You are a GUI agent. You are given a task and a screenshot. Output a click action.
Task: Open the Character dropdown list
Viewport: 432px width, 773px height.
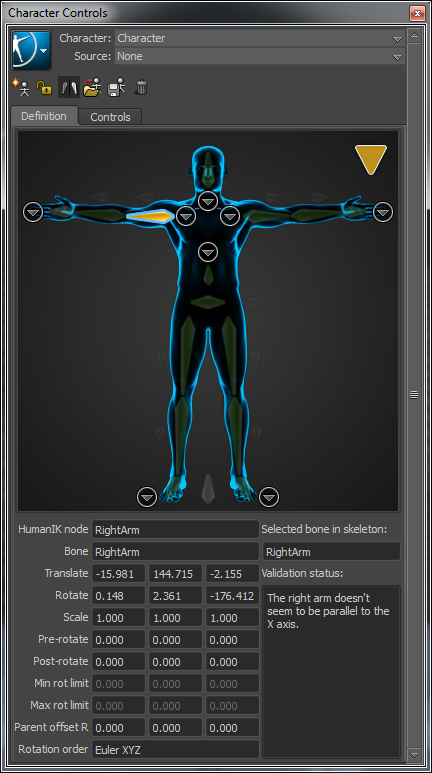point(260,38)
